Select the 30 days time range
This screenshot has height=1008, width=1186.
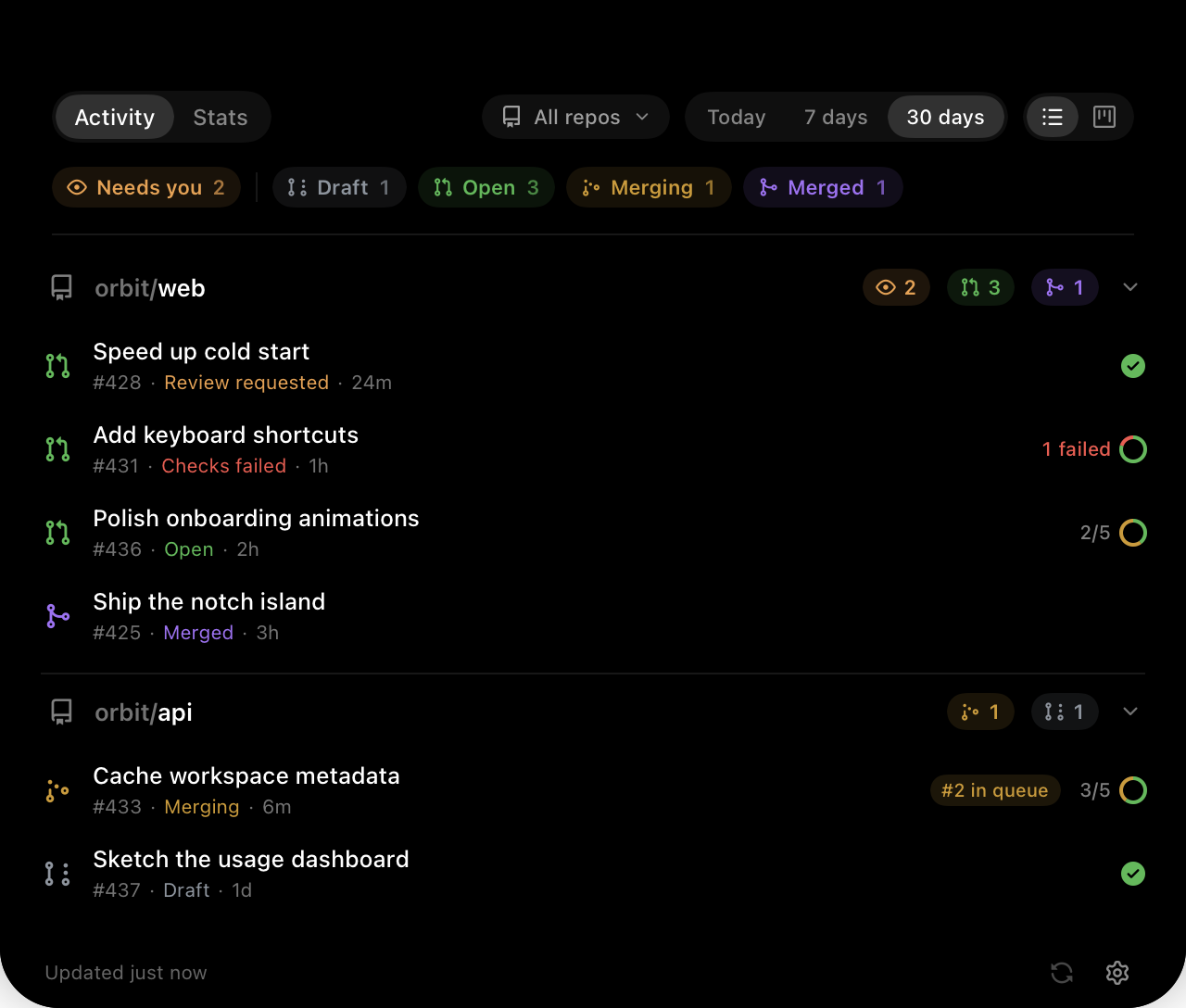click(946, 117)
